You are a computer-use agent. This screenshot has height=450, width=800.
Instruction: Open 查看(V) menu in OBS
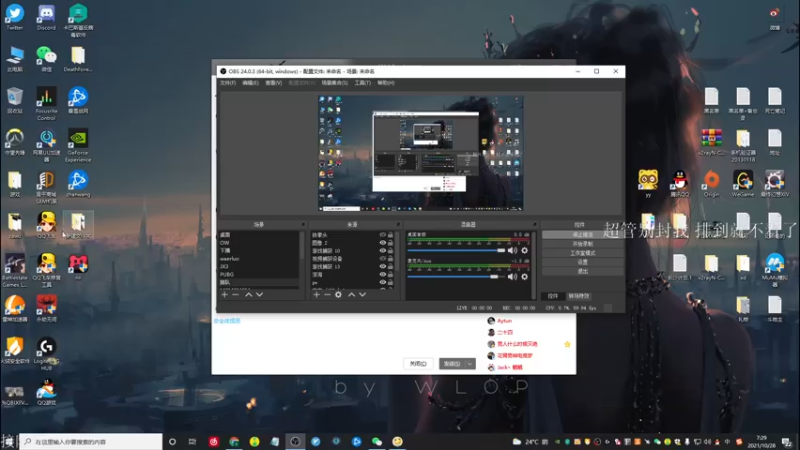pos(273,83)
